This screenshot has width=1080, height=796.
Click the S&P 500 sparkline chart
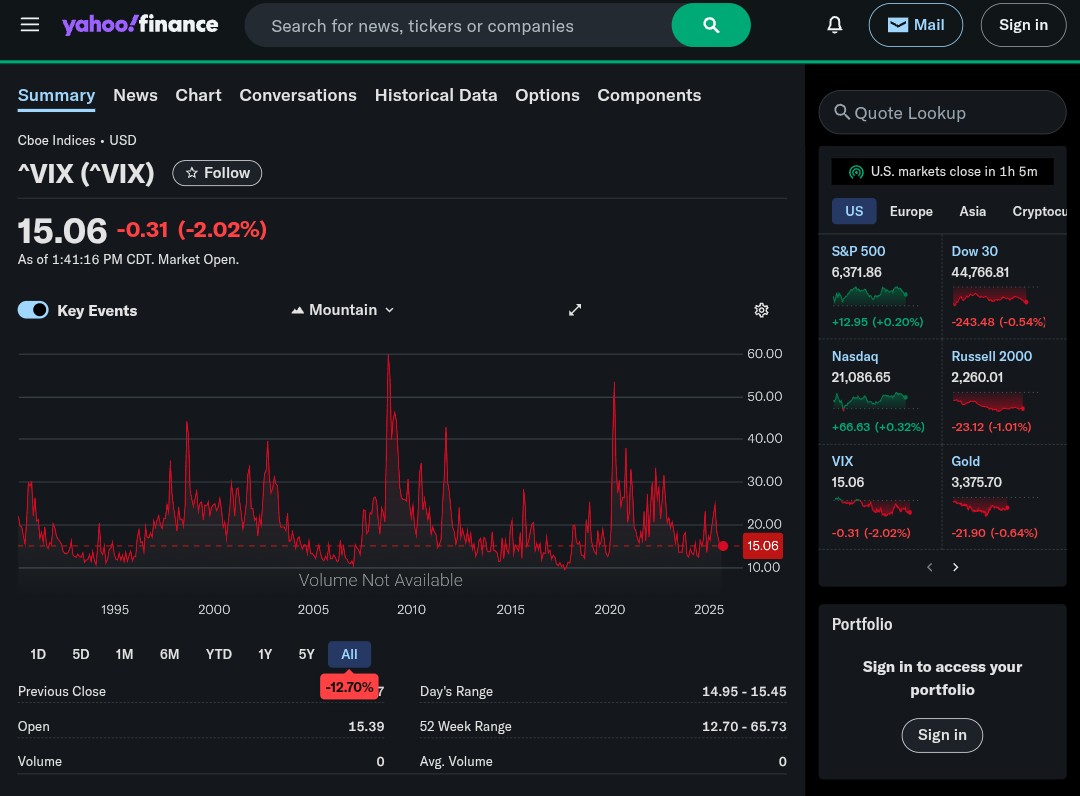click(875, 296)
